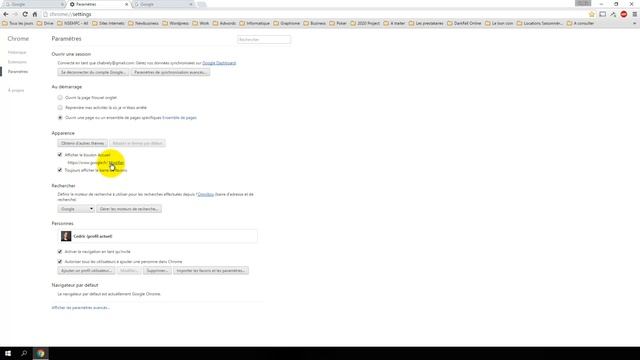Toggle 'Afficher le bouton Accueil' checkbox
Screen dimensions: 640x360
coord(60,155)
